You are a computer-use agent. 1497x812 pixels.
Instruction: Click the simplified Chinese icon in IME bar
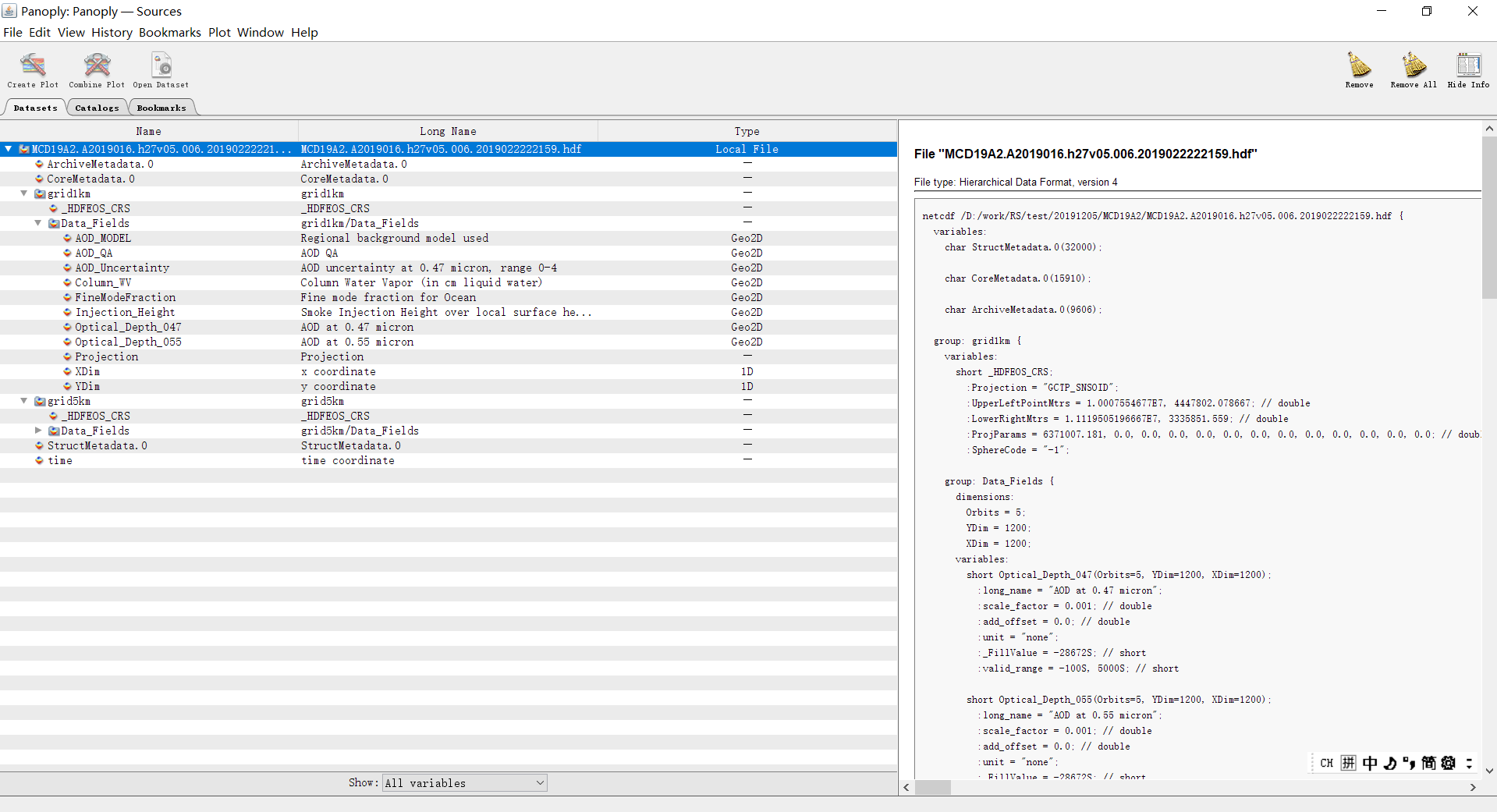click(x=1430, y=763)
